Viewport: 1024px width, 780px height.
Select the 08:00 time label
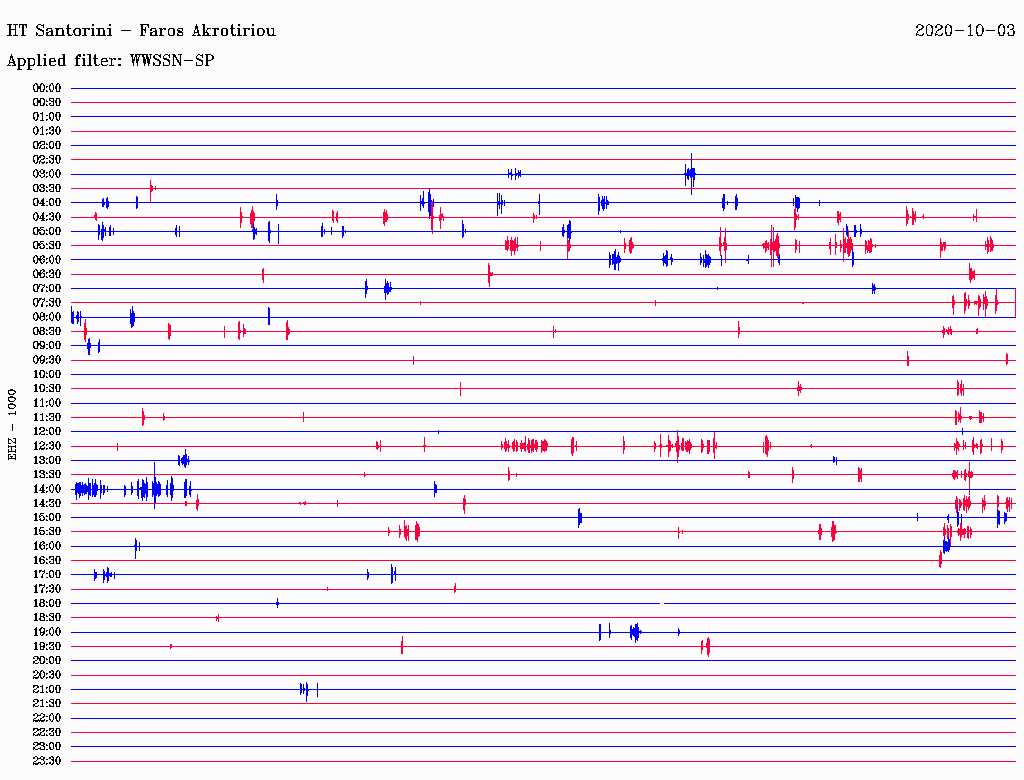click(46, 317)
